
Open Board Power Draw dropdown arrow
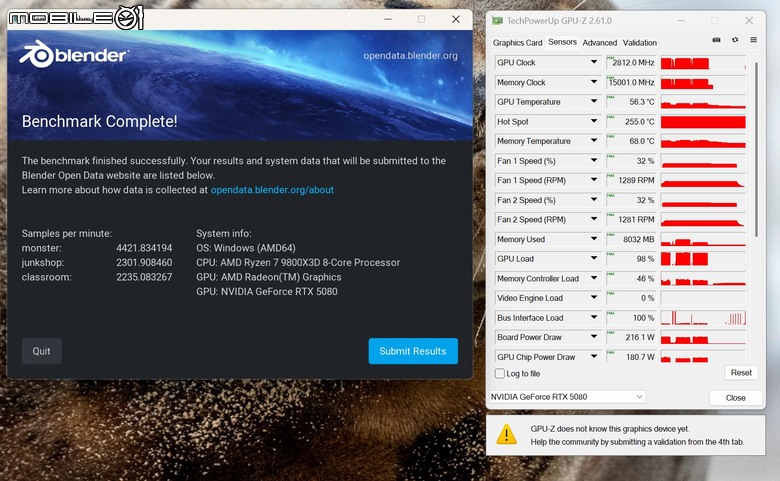click(x=593, y=337)
